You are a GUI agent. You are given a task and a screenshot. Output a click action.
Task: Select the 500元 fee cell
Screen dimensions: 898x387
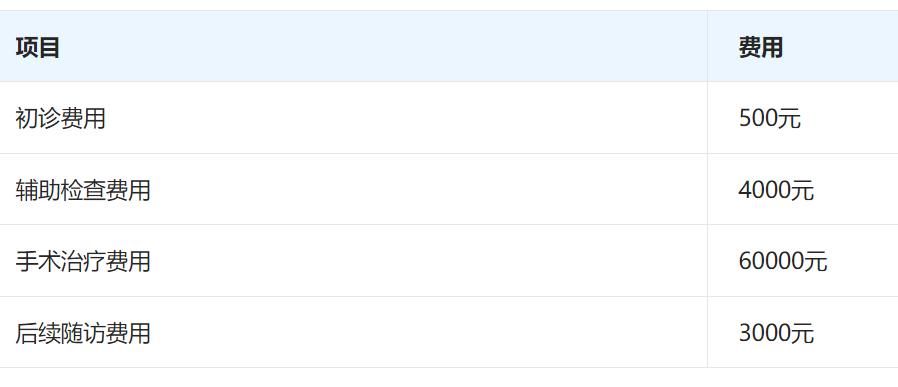(770, 119)
